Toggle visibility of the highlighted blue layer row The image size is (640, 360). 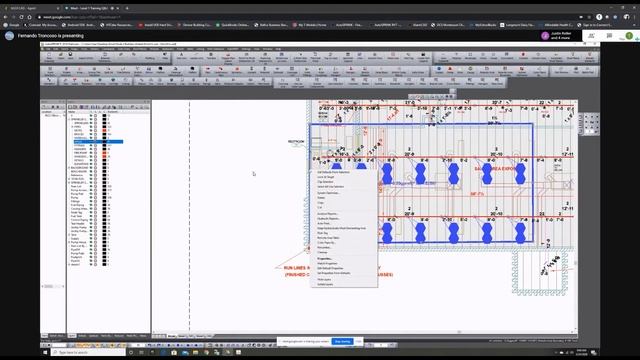coord(91,142)
